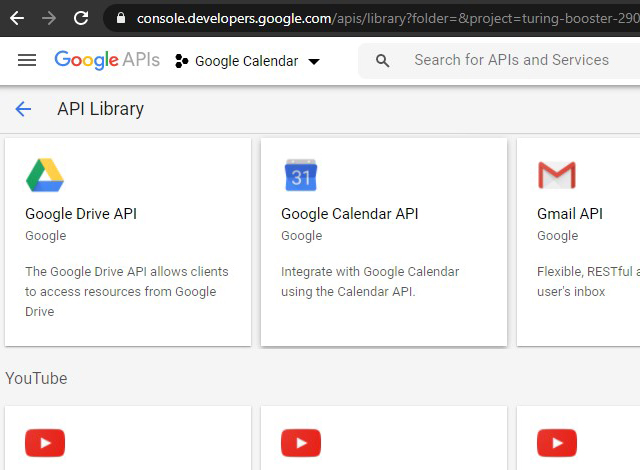Expand the Google Calendar project dropdown
Image resolution: width=640 pixels, height=470 pixels.
coord(314,61)
